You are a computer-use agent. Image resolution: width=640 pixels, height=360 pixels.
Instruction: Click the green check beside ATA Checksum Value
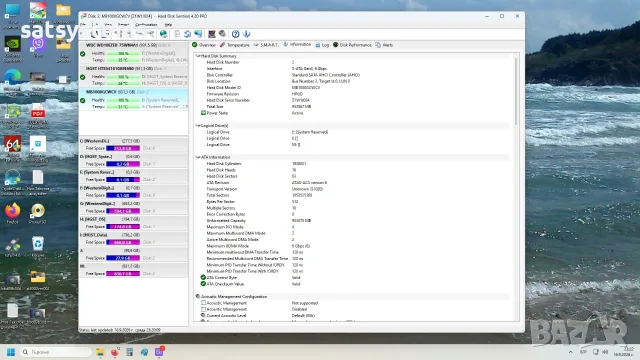[203, 284]
